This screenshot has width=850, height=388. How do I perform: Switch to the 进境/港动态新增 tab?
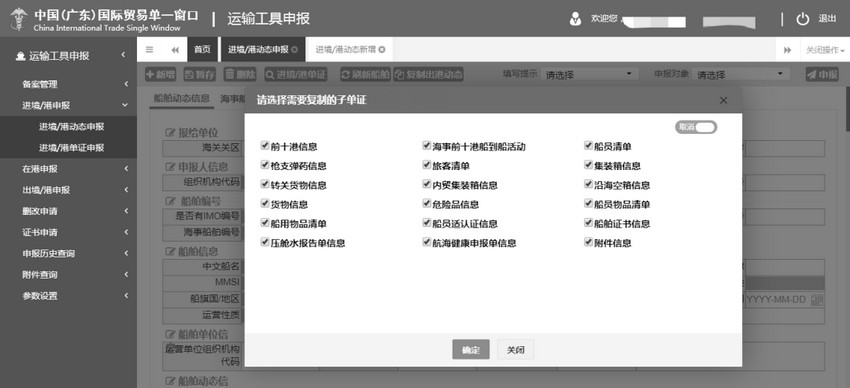coord(350,50)
